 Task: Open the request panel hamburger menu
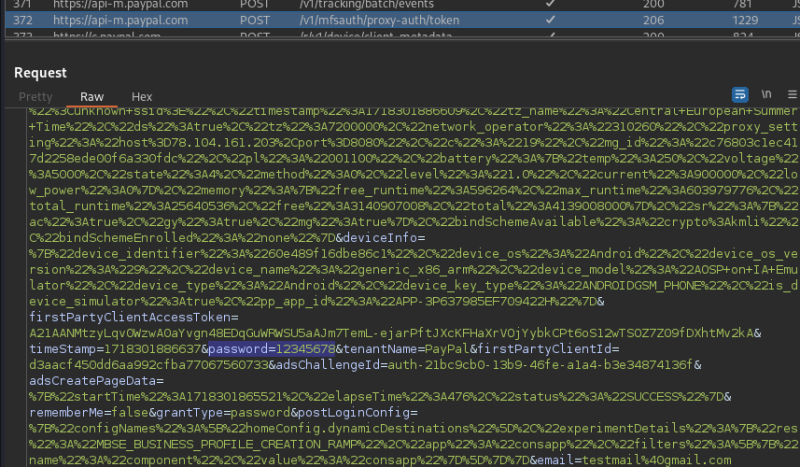pyautogui.click(x=792, y=94)
